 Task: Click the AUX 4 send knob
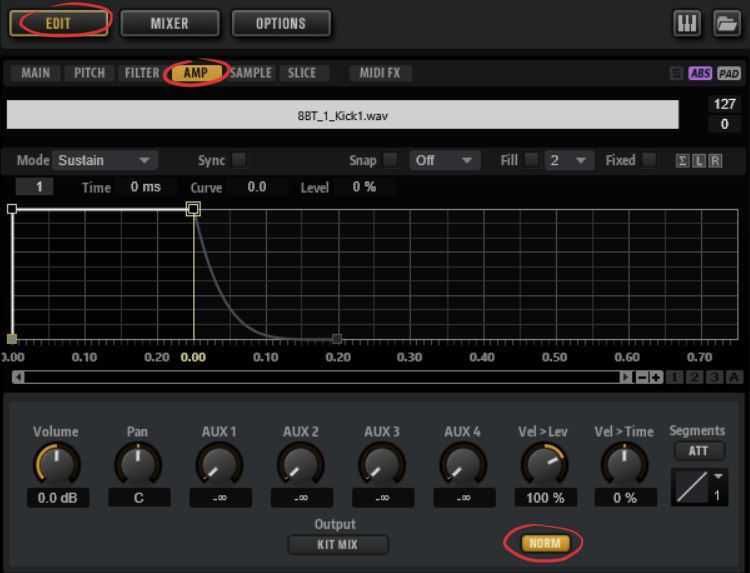[x=463, y=463]
